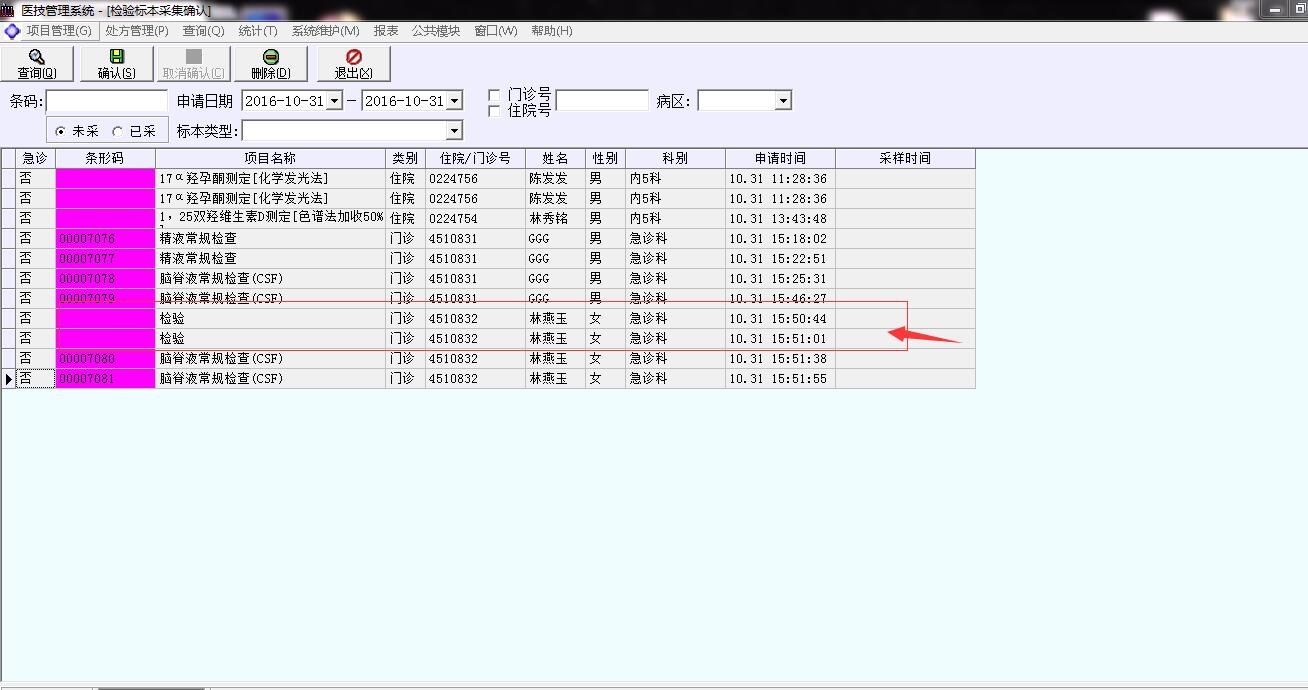Open the 系统维护(M) menu
The image size is (1308, 690).
pos(325,31)
